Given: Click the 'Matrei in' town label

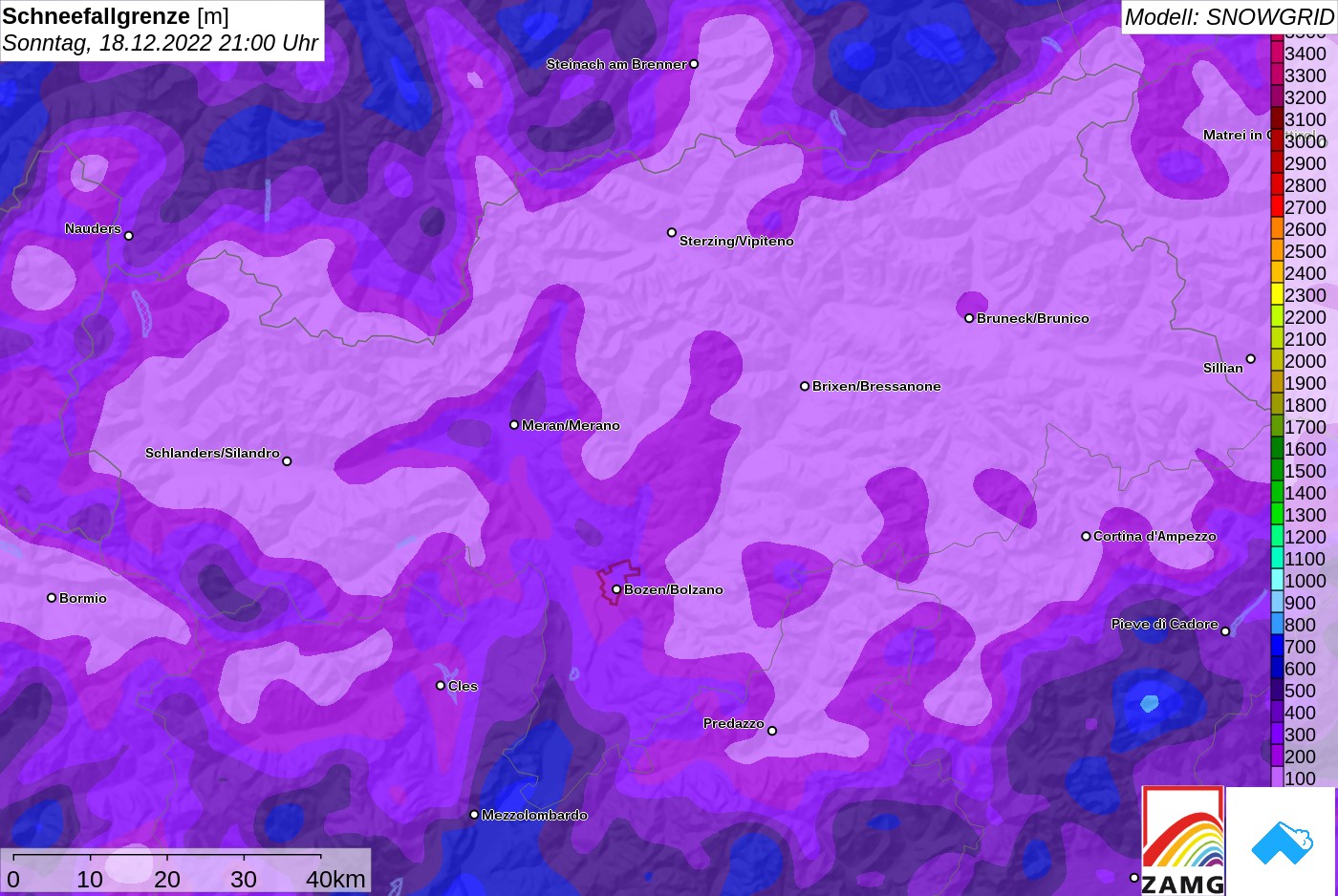Looking at the screenshot, I should coord(1233,135).
